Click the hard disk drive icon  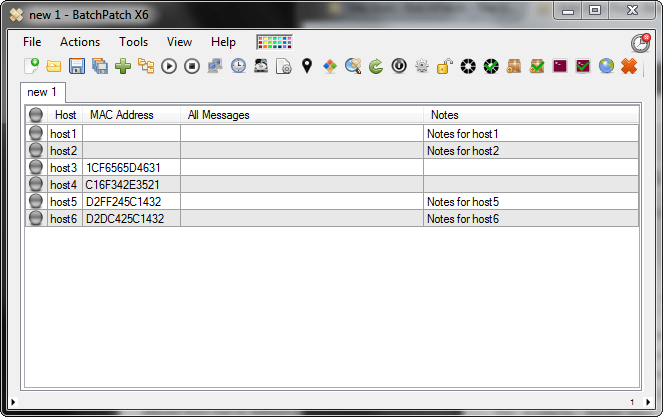coord(261,66)
